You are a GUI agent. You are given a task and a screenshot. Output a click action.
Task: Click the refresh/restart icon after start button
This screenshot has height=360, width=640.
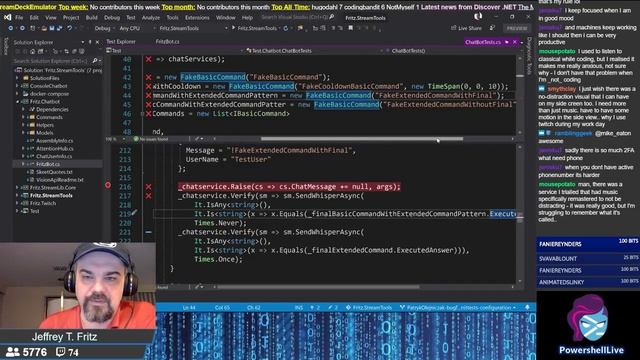[x=286, y=28]
